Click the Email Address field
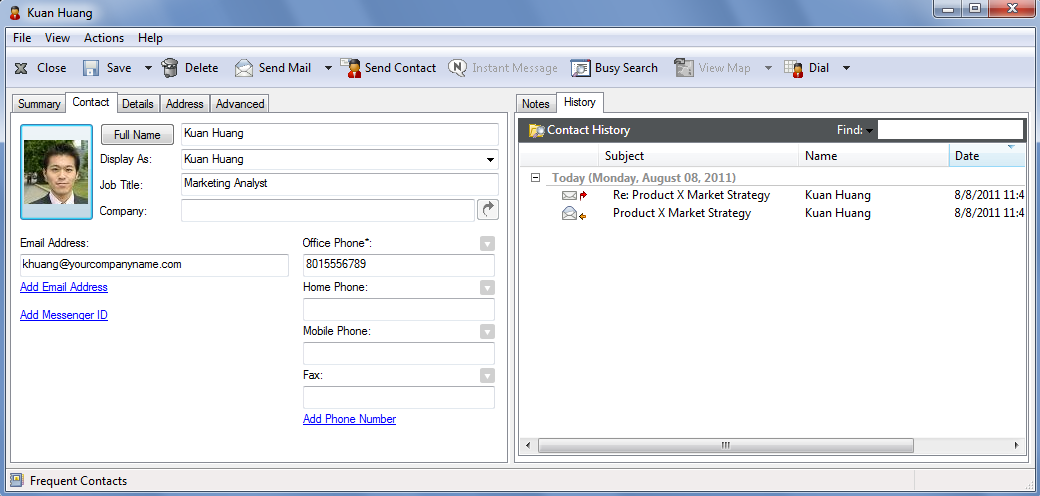 (154, 265)
